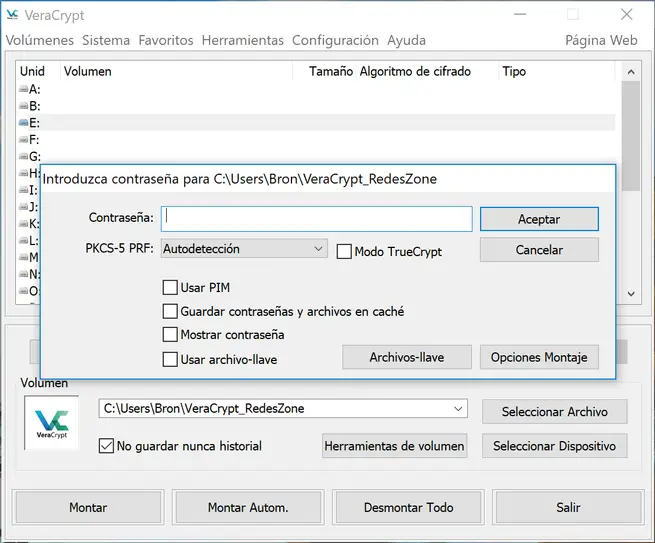
Task: Open the Favoritos menu
Action: click(166, 41)
